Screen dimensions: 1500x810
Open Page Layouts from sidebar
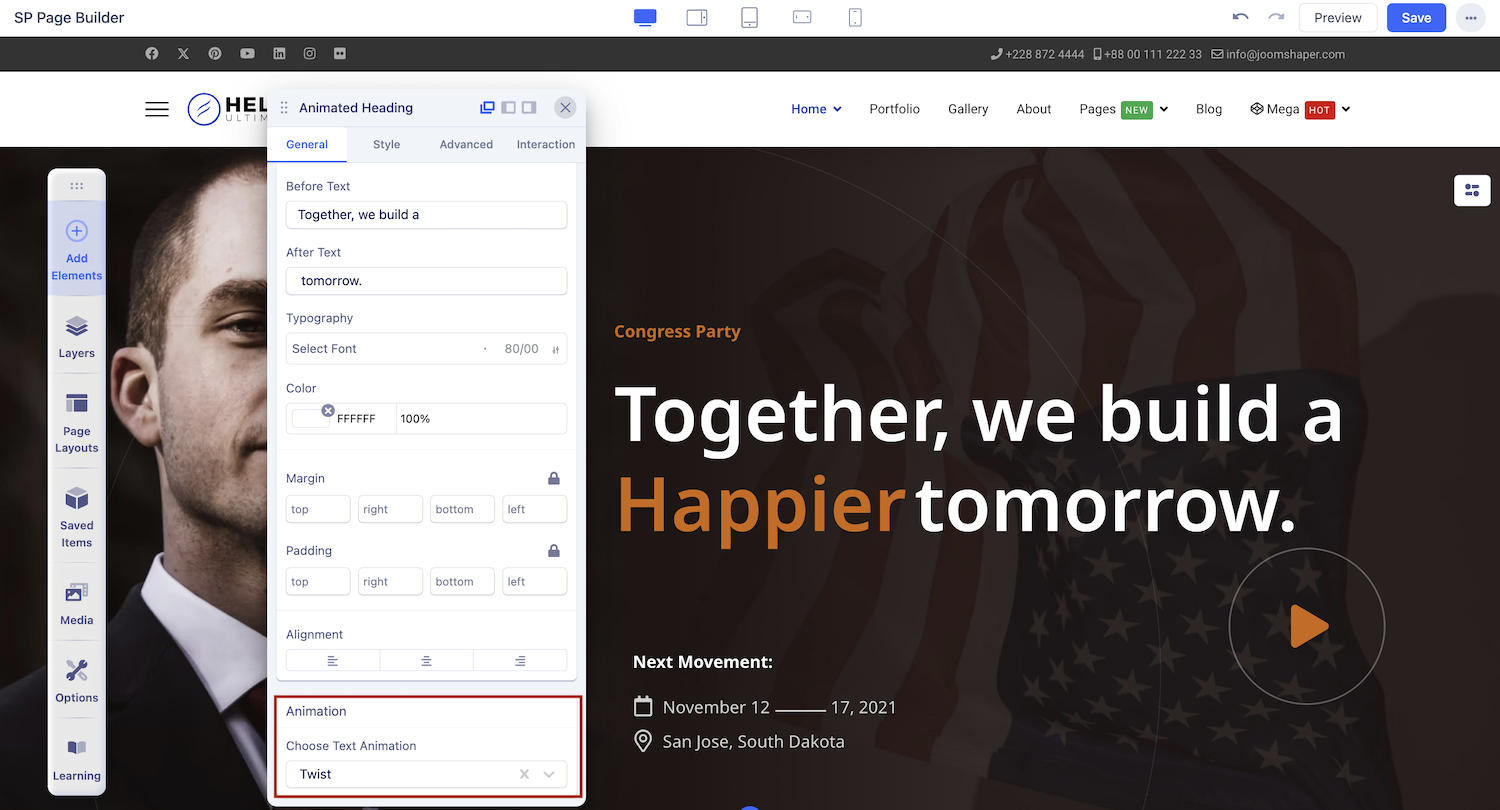point(77,422)
